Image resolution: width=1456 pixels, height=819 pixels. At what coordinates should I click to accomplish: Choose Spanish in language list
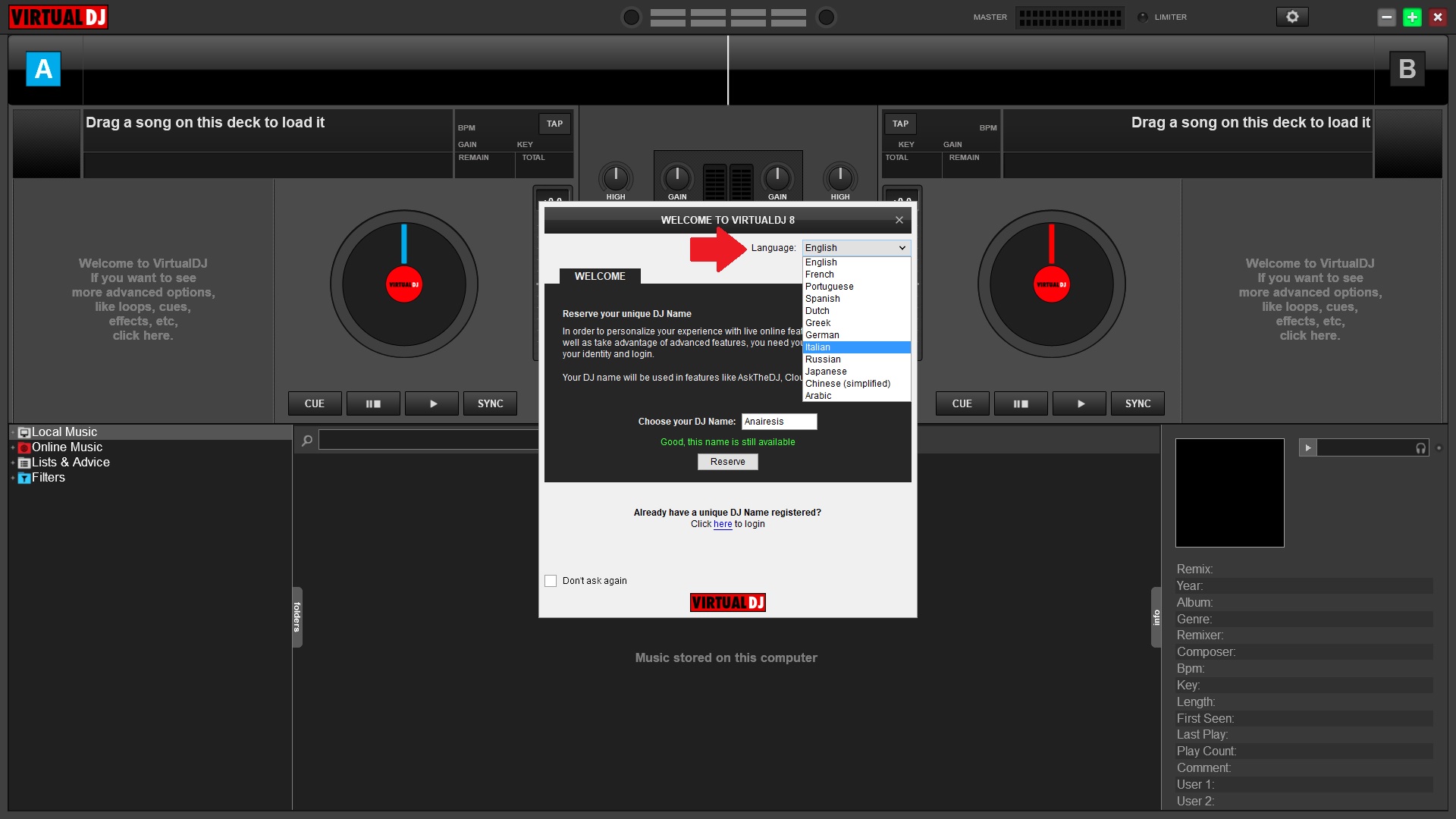(856, 299)
